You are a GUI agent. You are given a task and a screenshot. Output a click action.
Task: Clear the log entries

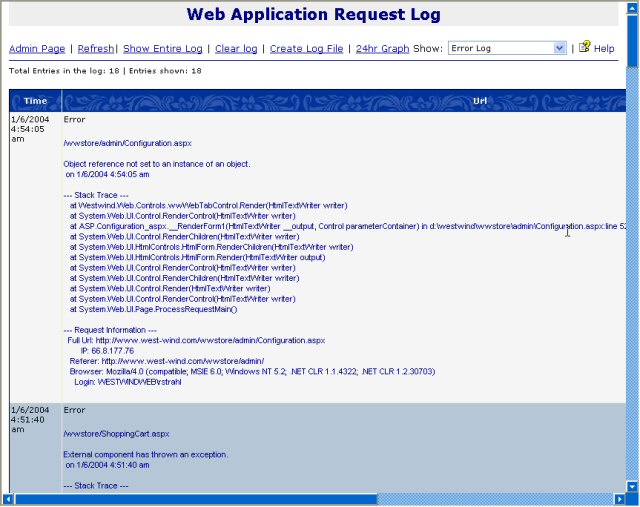coord(236,49)
